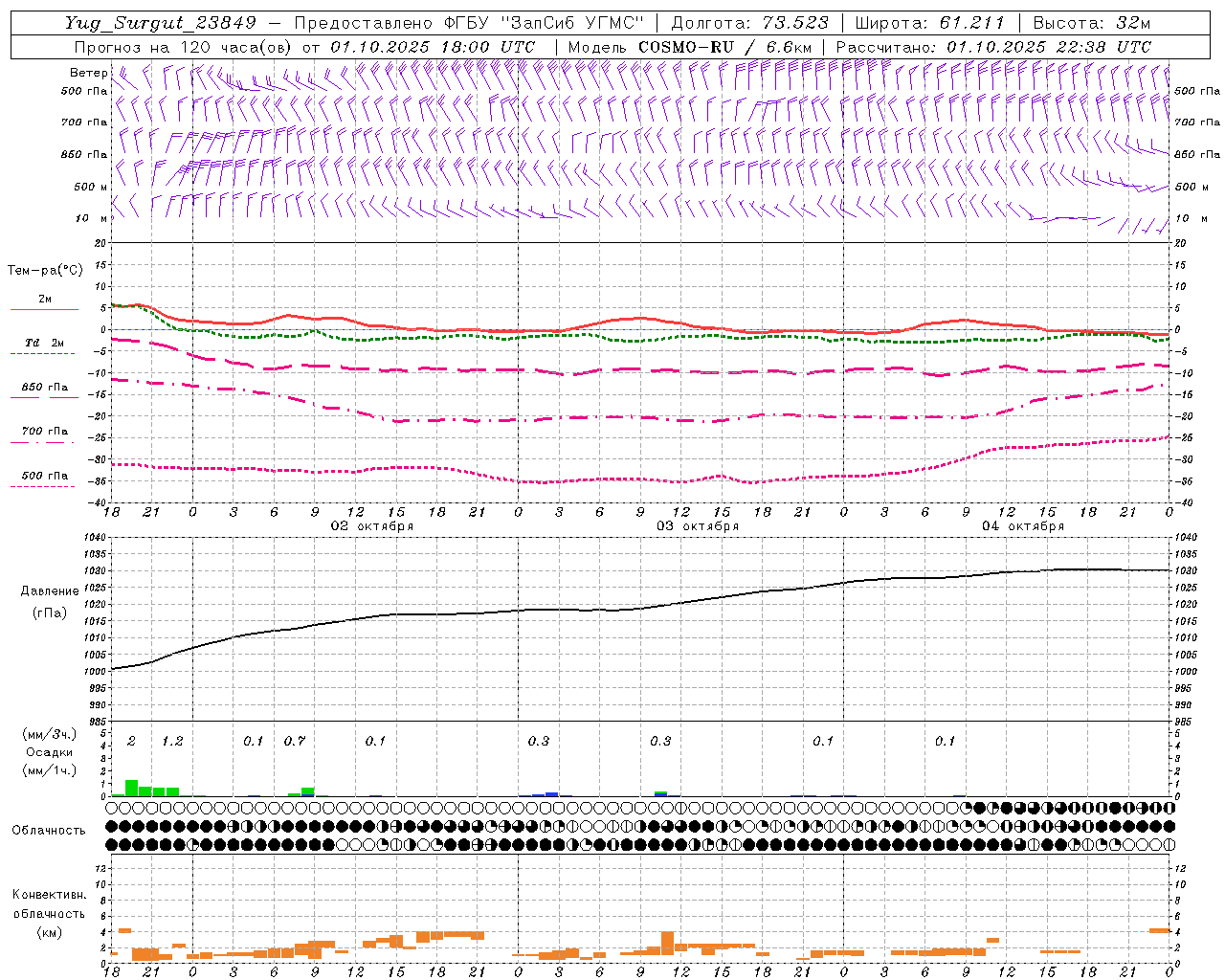This screenshot has height=980, width=1225.
Task: Click the pink dotted 500 гПа temperature curve
Action: 640,479
